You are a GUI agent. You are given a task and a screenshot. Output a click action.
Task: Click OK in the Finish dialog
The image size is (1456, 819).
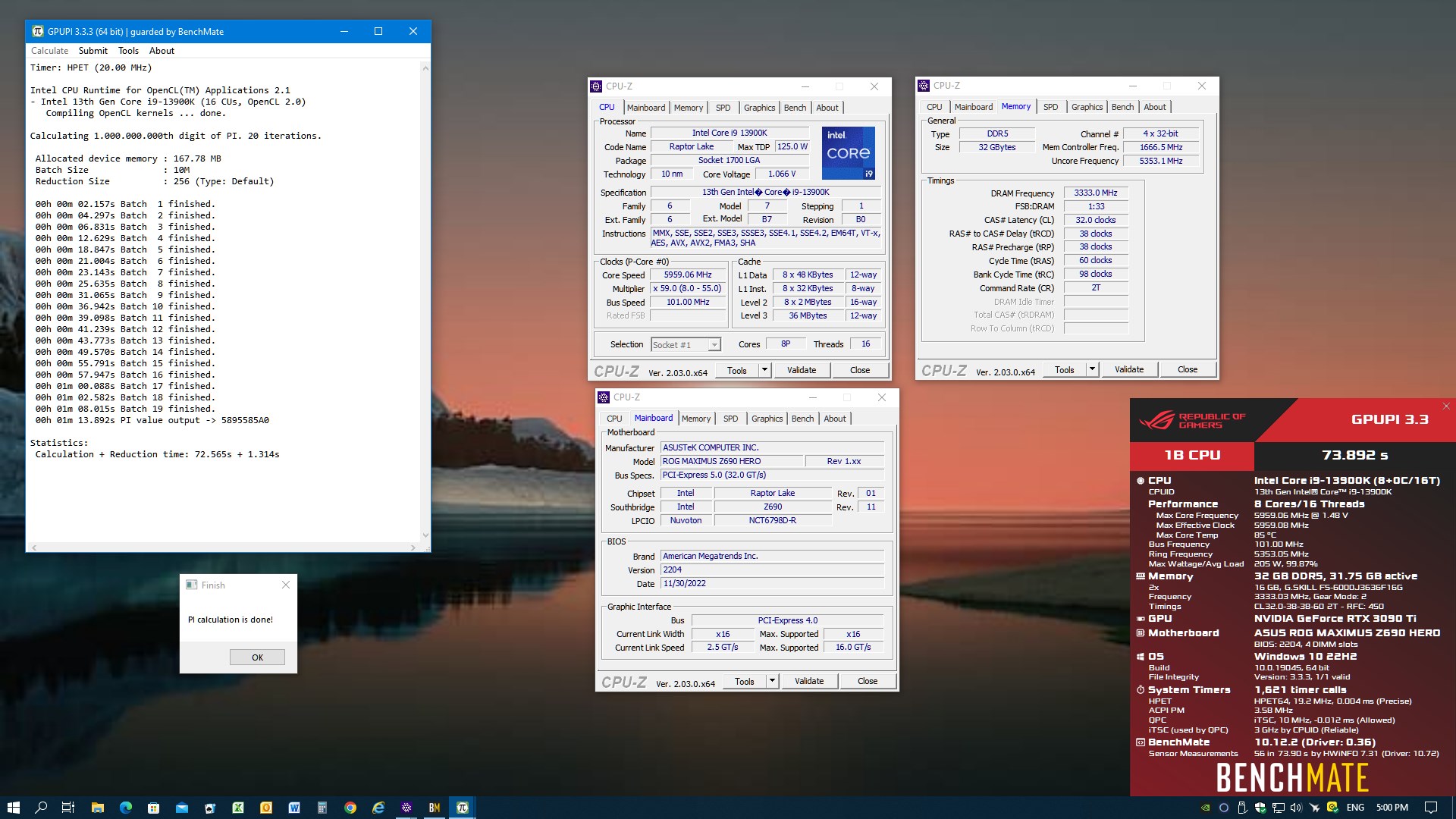[257, 657]
